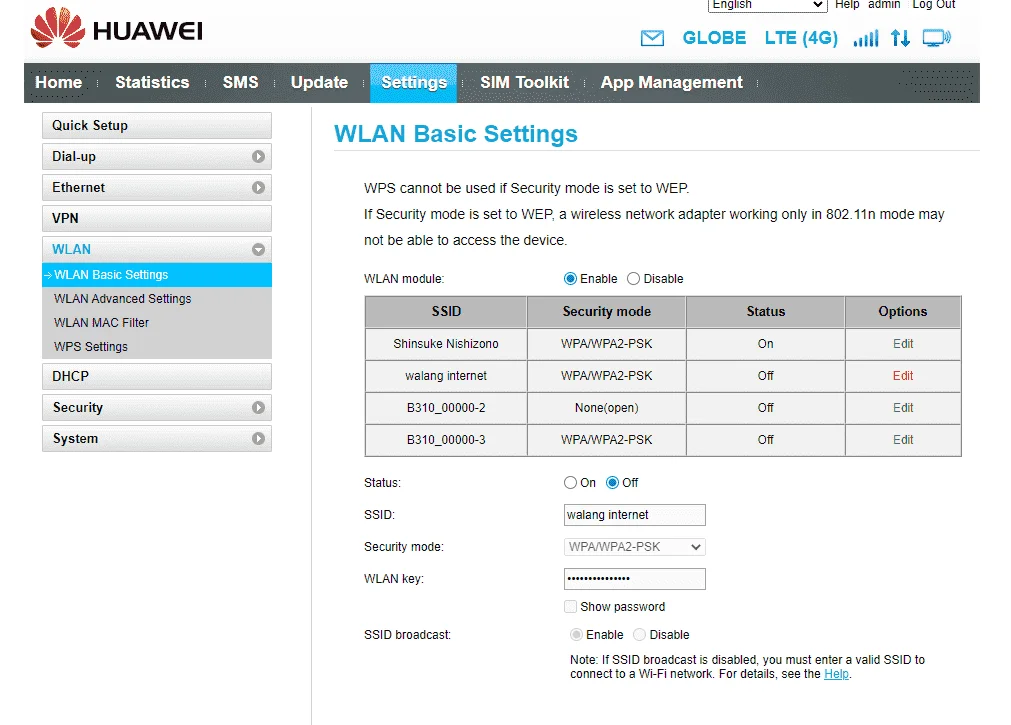Click the SSID column header

[x=446, y=312]
